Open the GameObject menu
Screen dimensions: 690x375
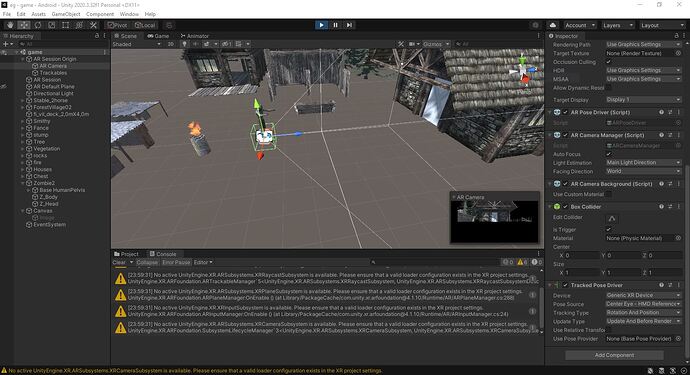(66, 14)
